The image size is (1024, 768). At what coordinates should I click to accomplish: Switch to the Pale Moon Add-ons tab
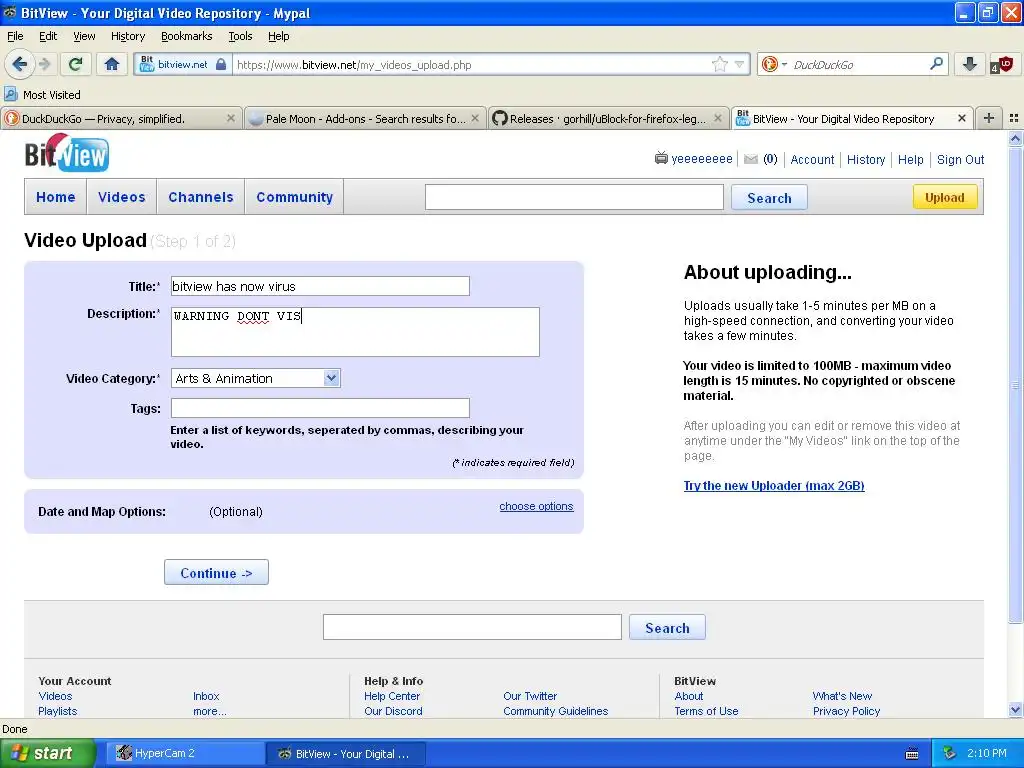coord(365,118)
